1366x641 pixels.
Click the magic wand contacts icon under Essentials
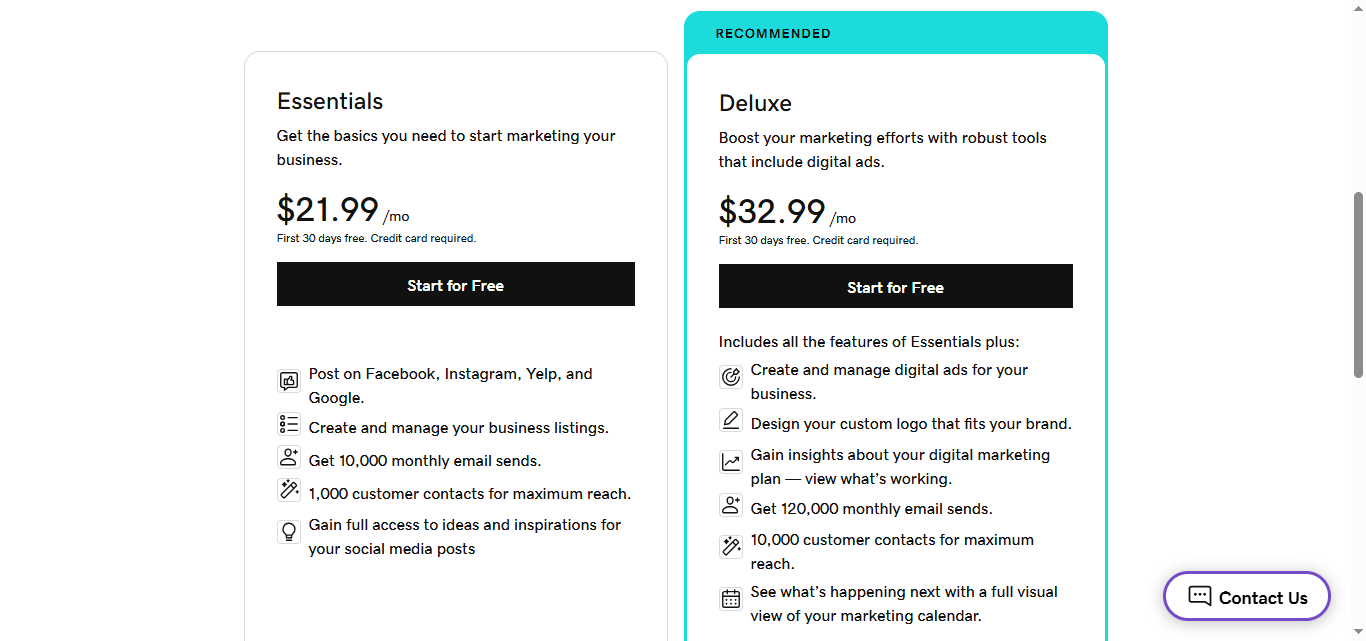click(289, 490)
